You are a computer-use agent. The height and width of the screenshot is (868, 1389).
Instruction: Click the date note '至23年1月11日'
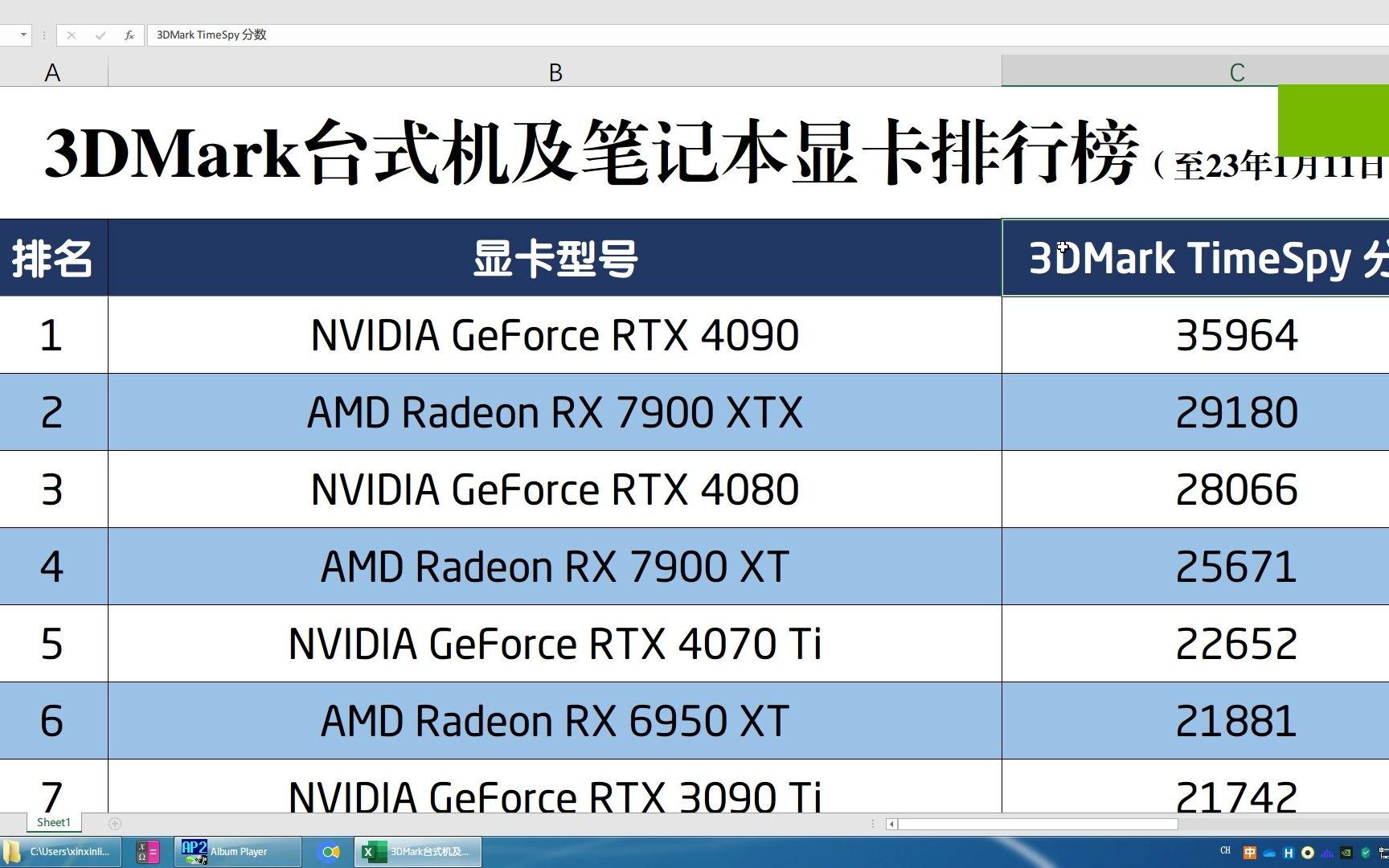(x=1278, y=166)
